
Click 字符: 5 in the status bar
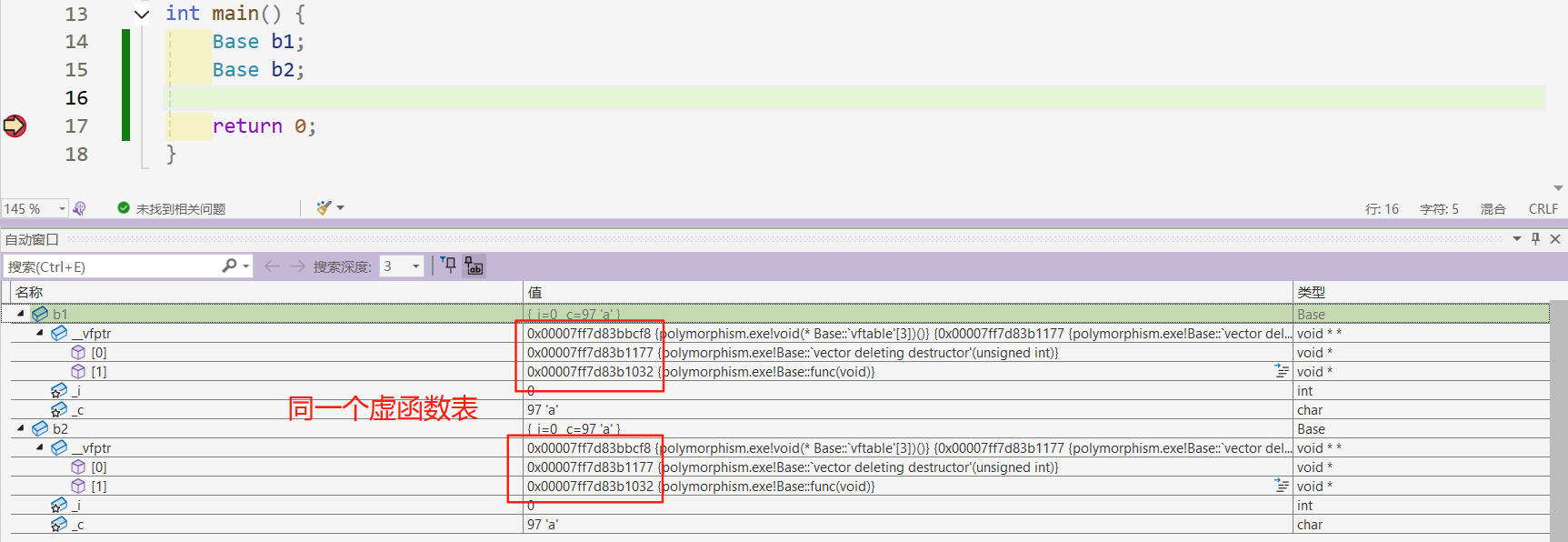tap(1439, 209)
